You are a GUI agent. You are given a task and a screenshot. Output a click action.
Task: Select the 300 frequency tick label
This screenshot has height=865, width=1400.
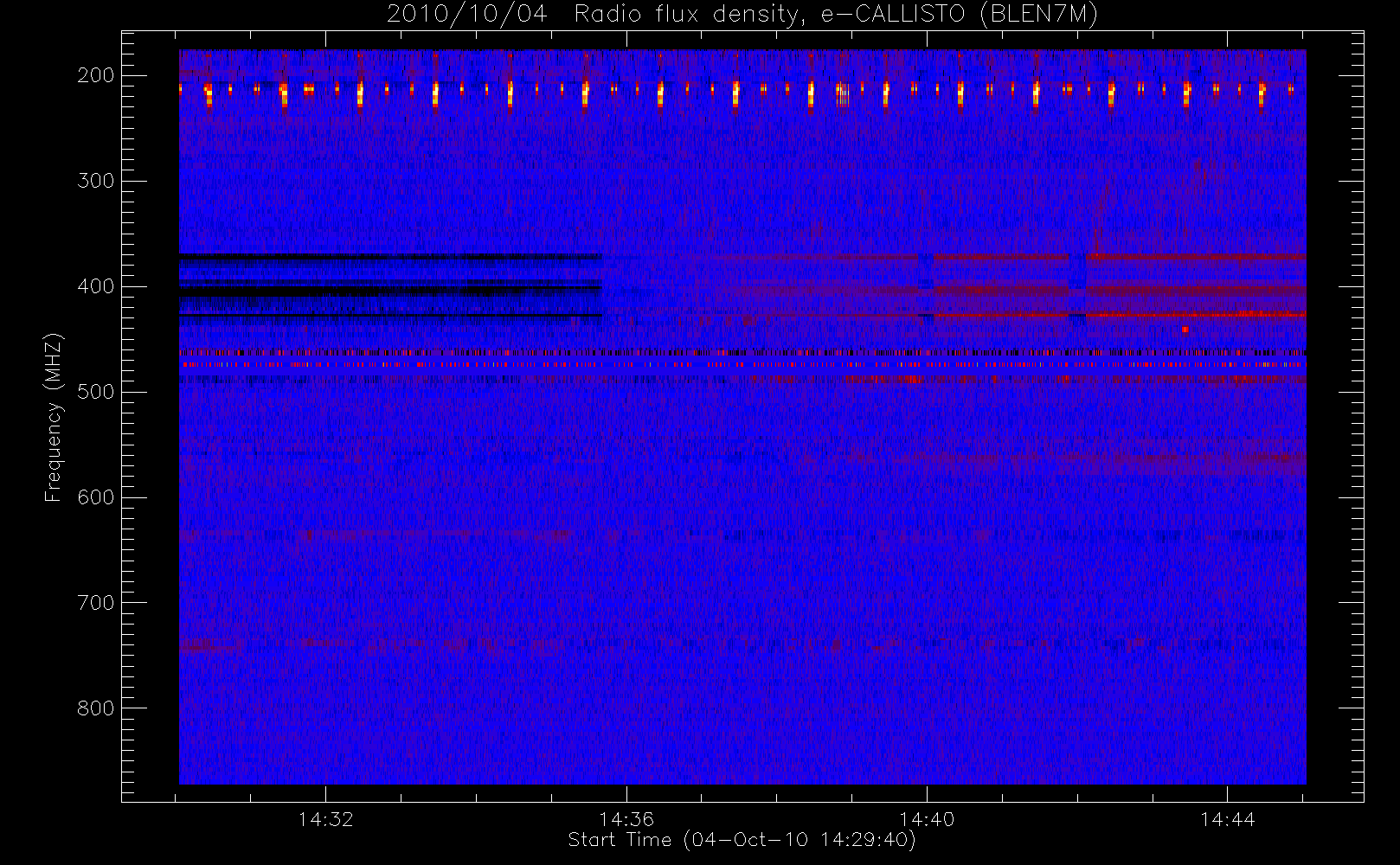pyautogui.click(x=96, y=181)
